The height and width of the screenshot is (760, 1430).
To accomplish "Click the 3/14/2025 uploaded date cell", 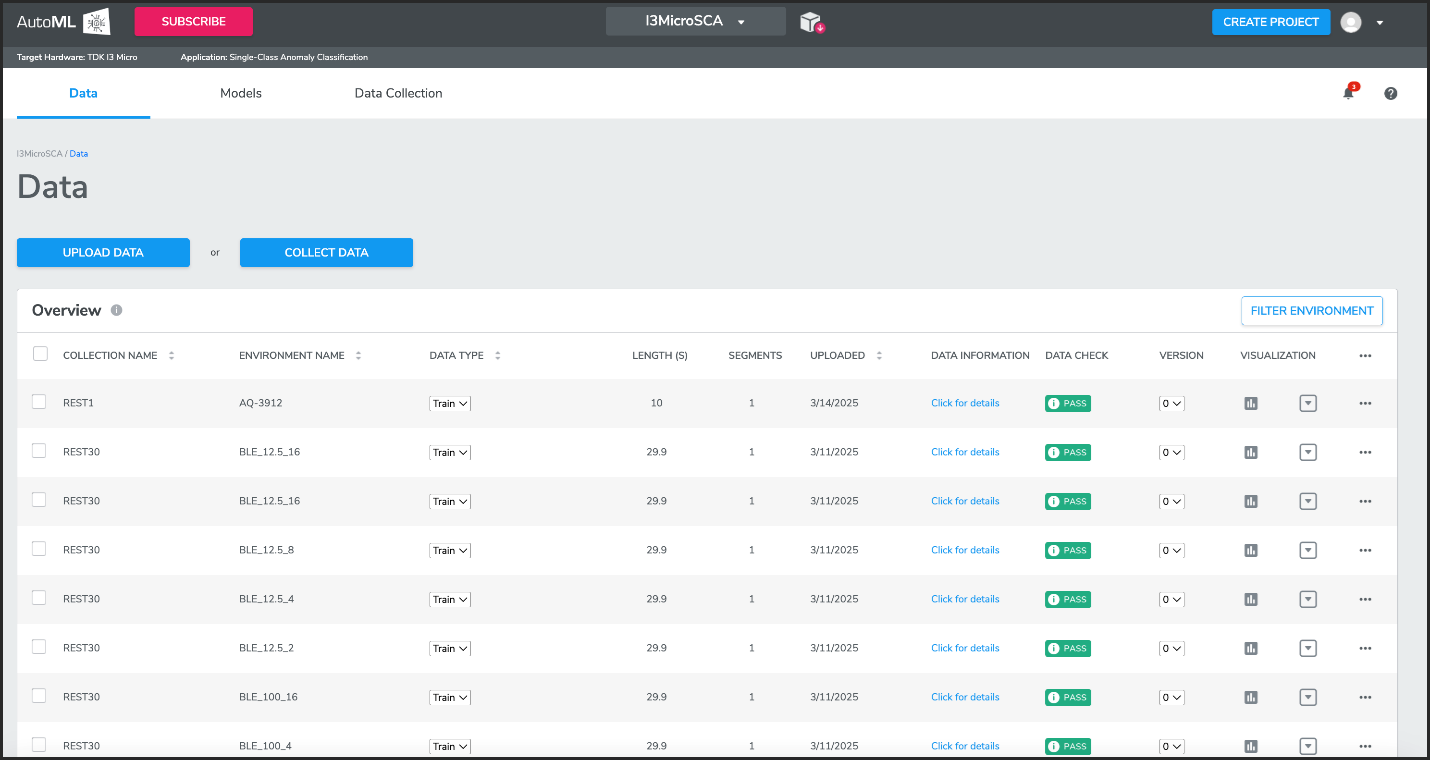I will 834,403.
